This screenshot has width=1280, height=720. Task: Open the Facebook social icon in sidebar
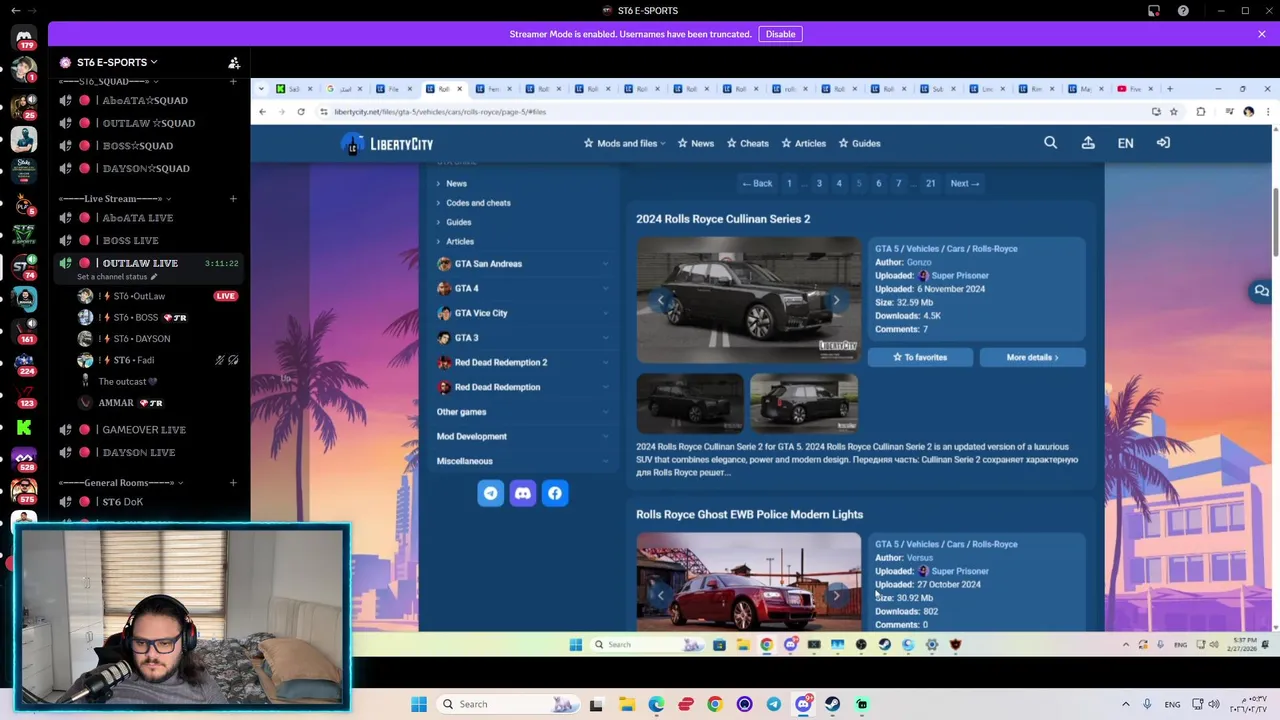click(x=555, y=493)
